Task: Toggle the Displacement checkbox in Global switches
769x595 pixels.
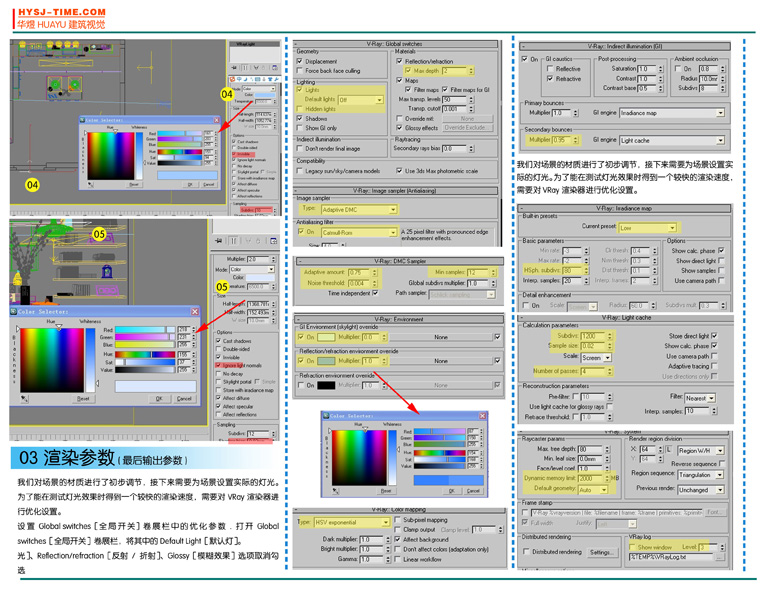Action: click(x=301, y=61)
